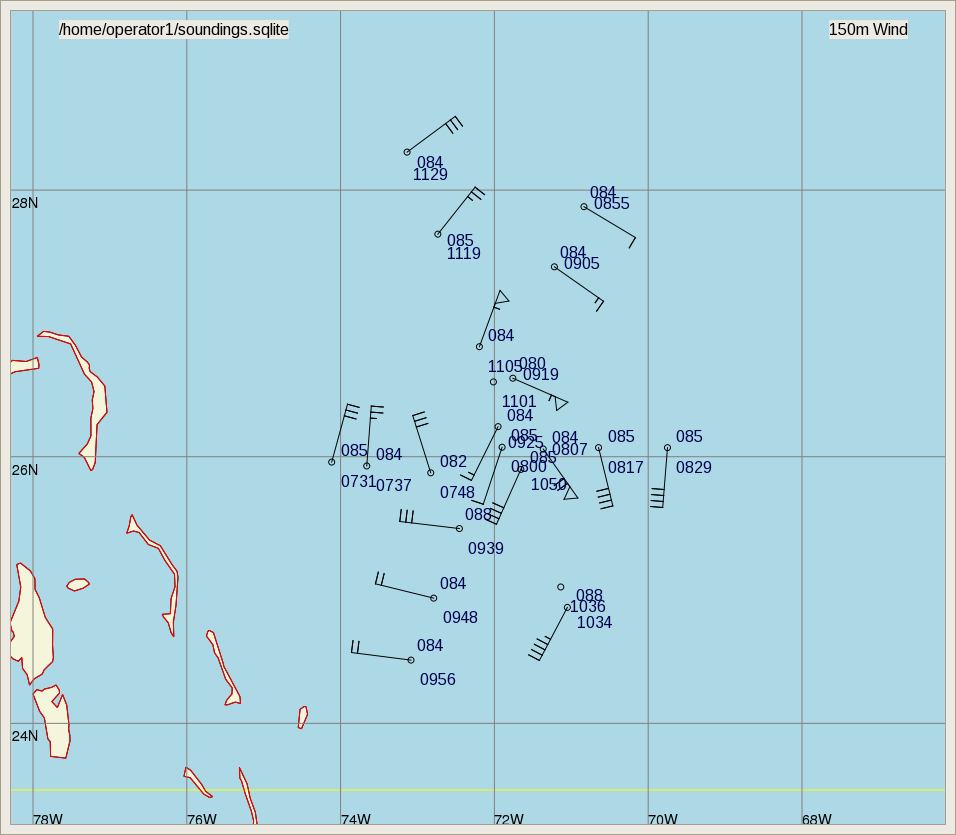Click the 76W longitude label

pyautogui.click(x=202, y=820)
